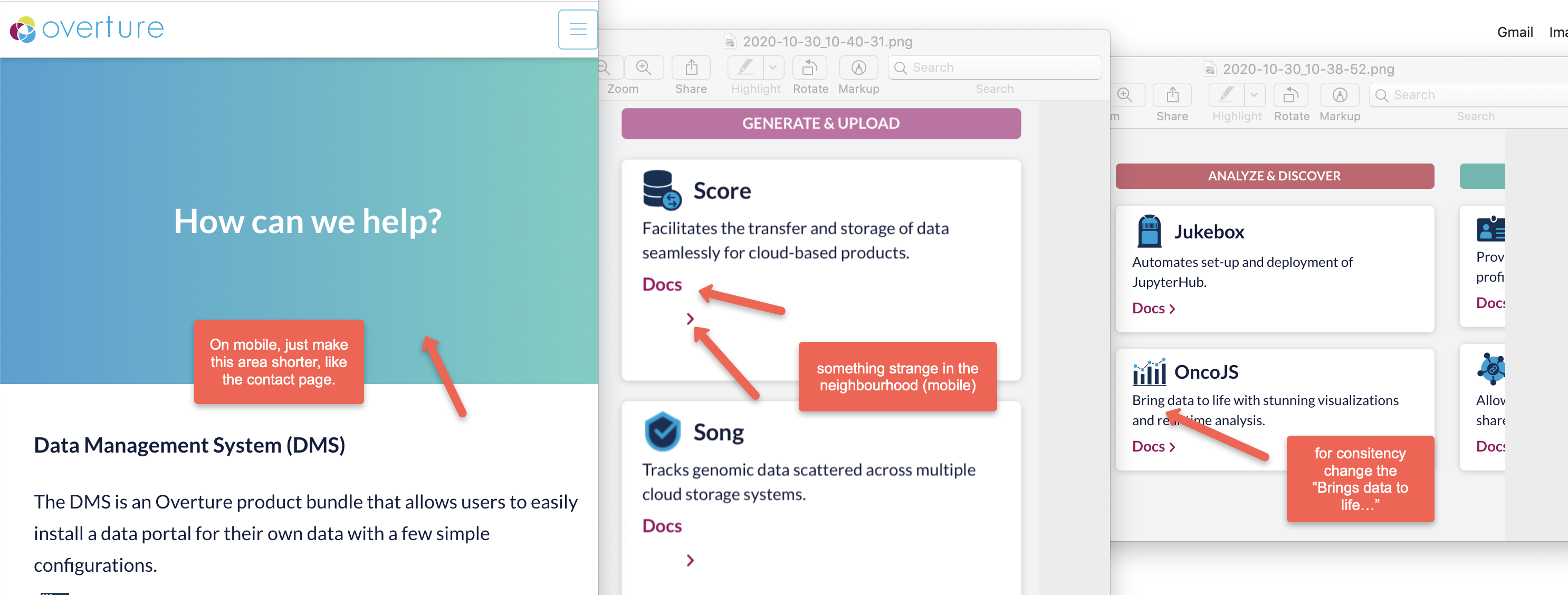The width and height of the screenshot is (1568, 595).
Task: Zoom in on 2020-10-30_10-40-31.png Preview window
Action: [643, 68]
